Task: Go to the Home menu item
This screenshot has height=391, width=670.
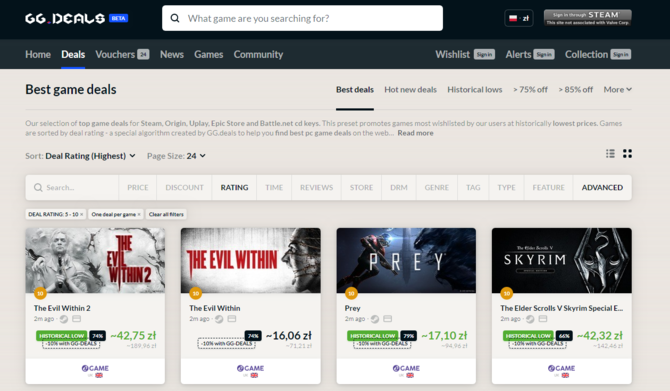Action: 38,55
